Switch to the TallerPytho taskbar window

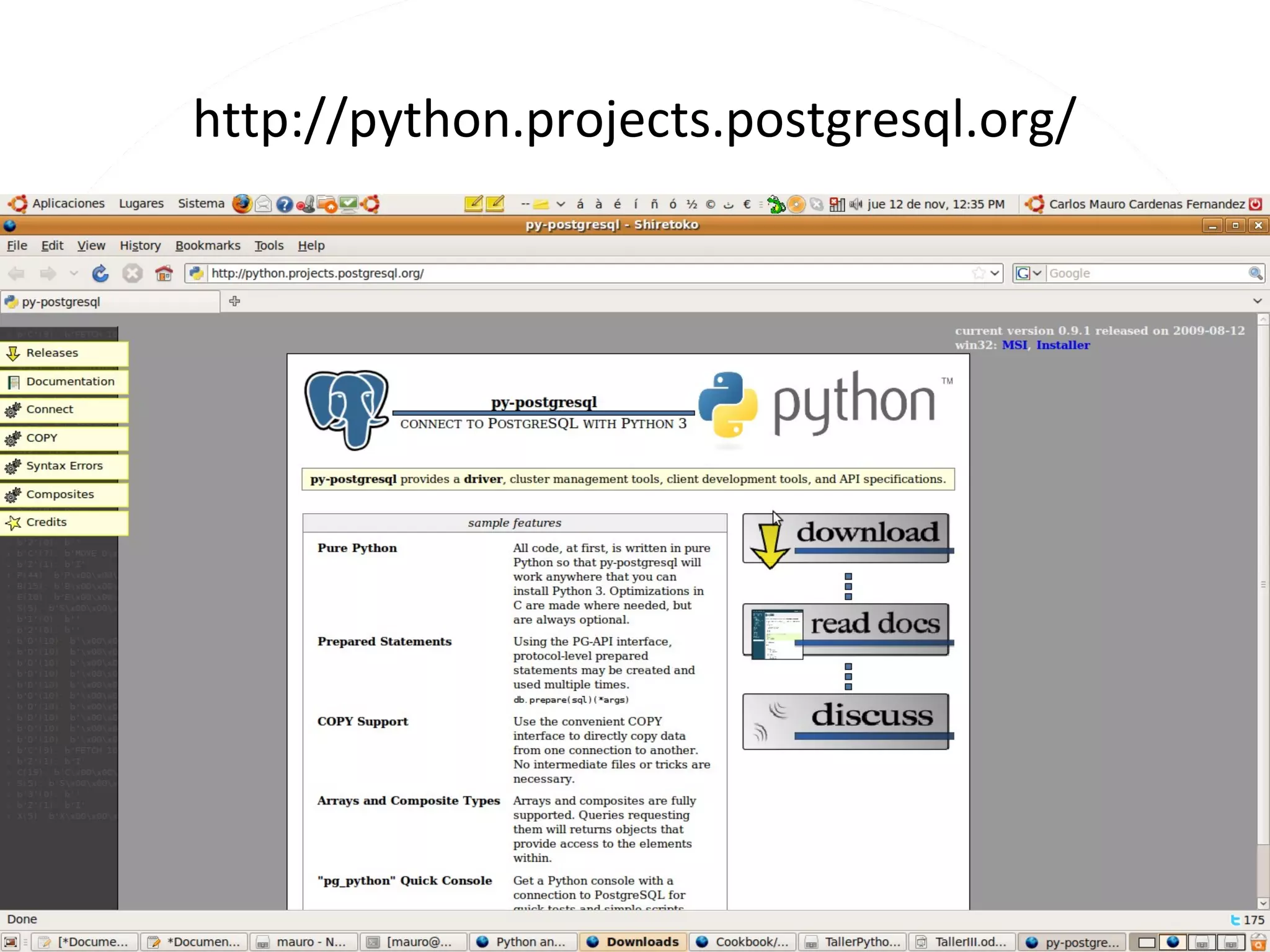(x=853, y=942)
